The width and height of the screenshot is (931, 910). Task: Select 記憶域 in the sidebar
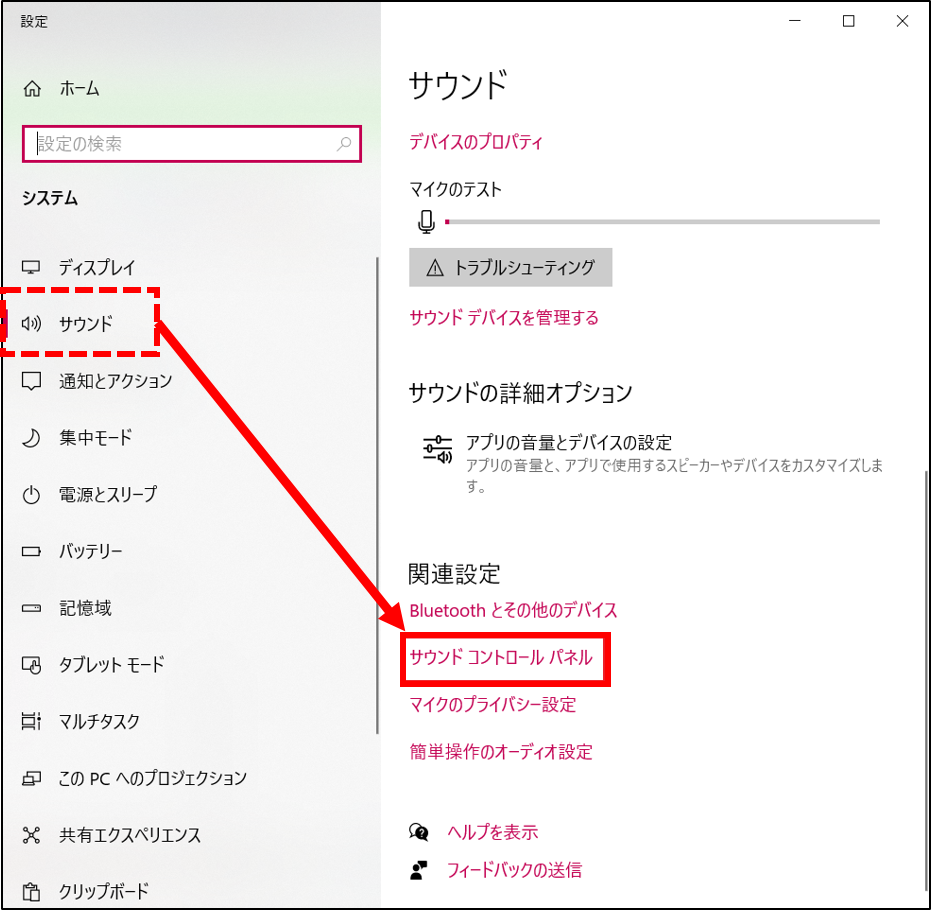coord(85,608)
